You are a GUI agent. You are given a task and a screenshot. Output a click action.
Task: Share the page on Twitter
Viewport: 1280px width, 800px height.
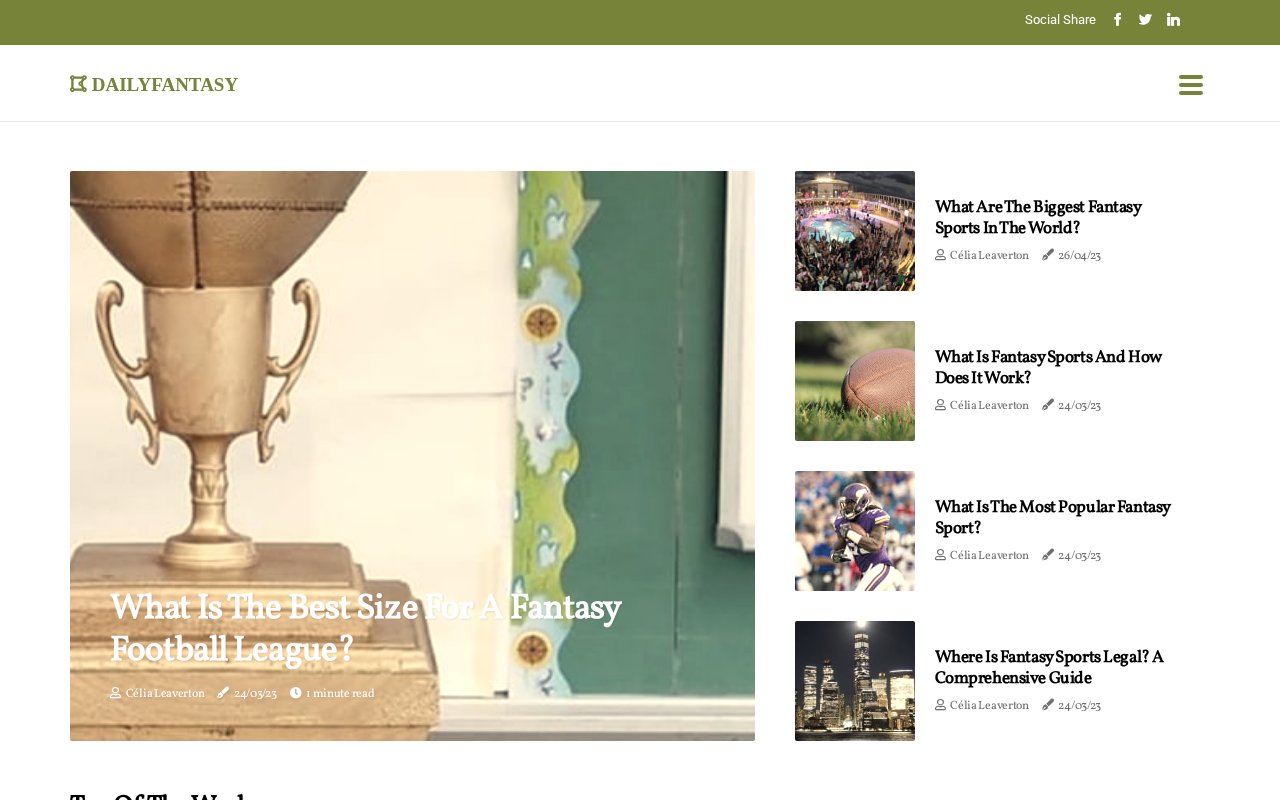pyautogui.click(x=1145, y=20)
